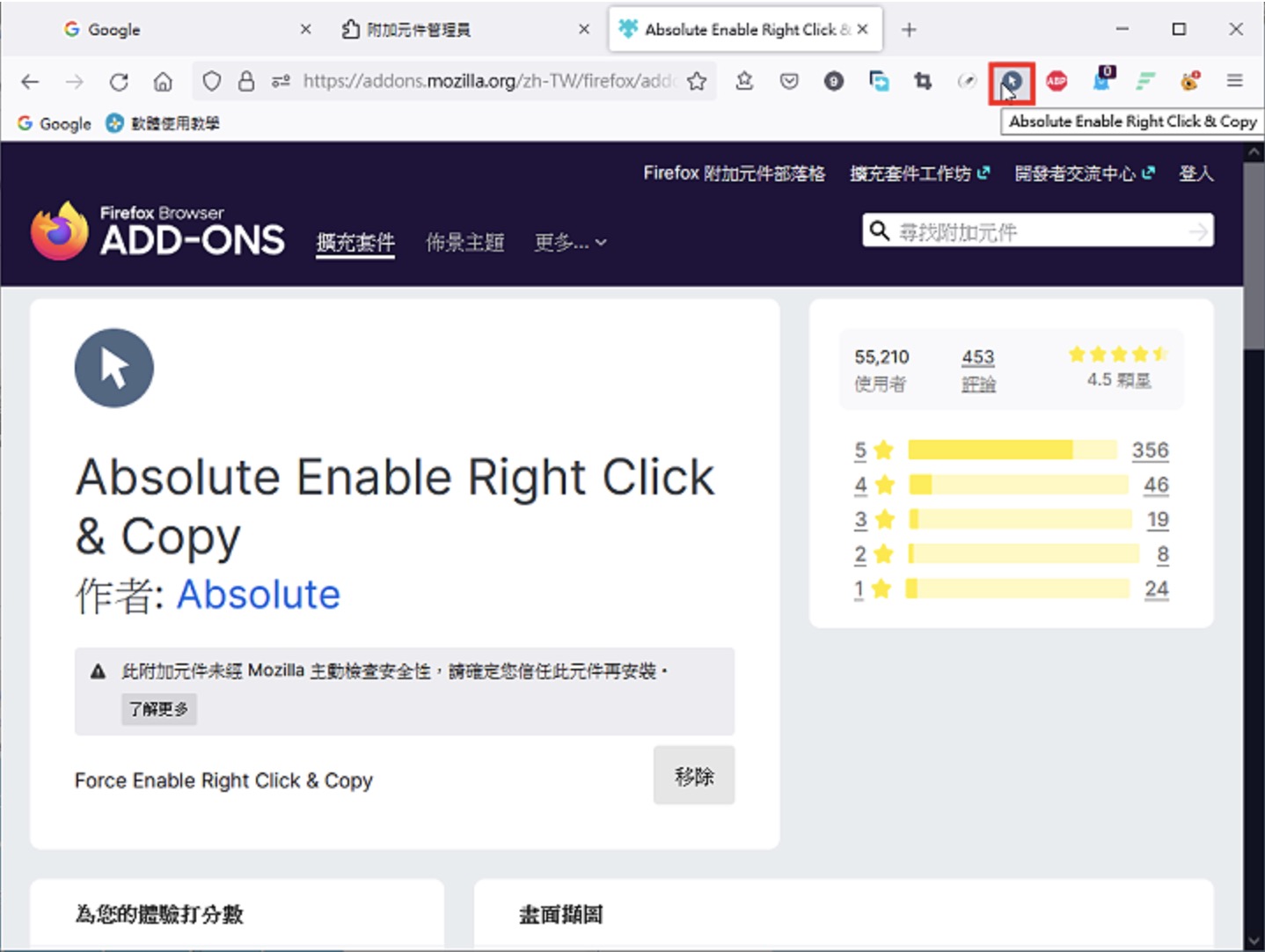Close the Google tab
The image size is (1265, 952).
[305, 30]
